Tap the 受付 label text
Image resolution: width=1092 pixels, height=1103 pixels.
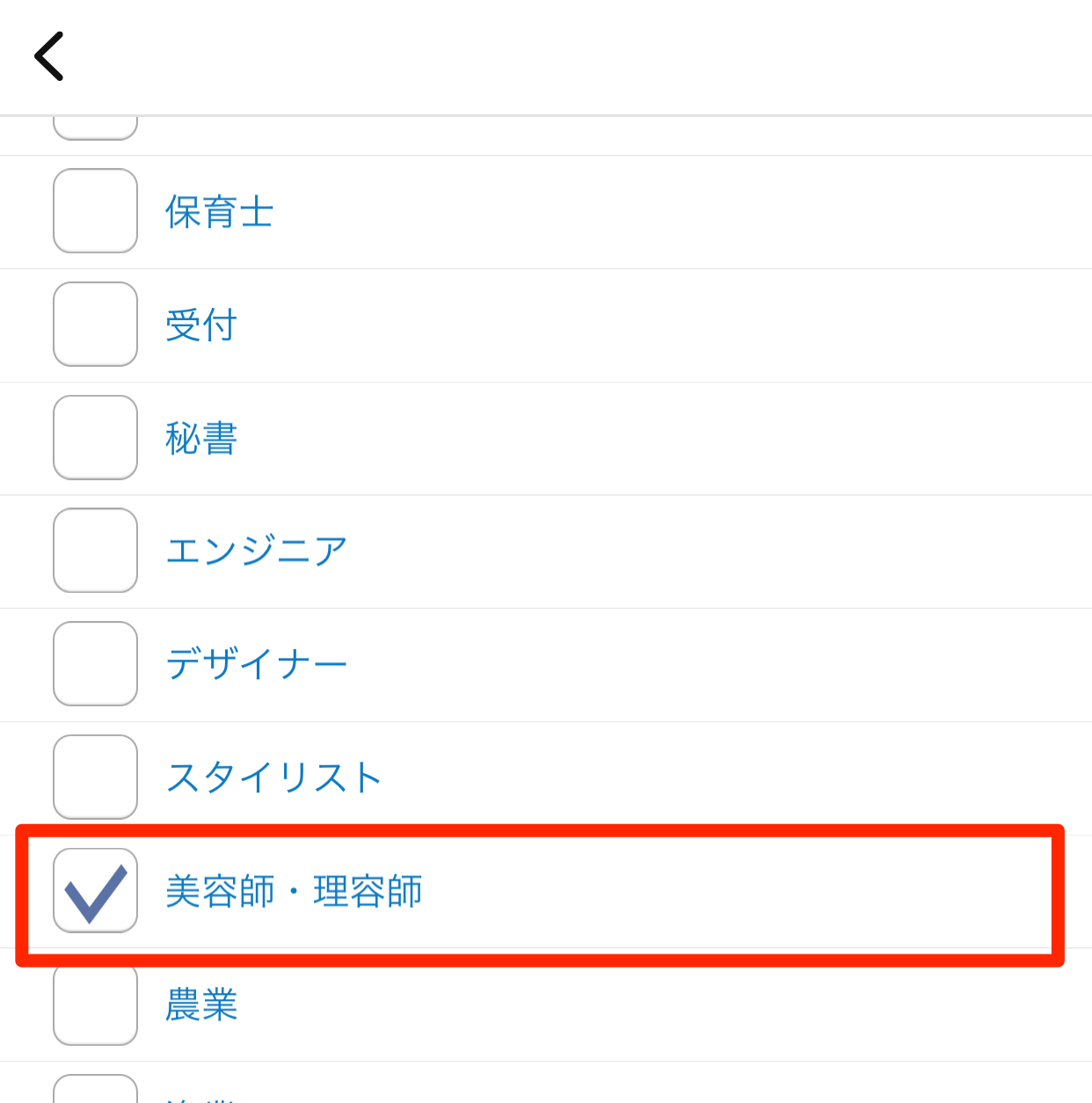coord(201,325)
